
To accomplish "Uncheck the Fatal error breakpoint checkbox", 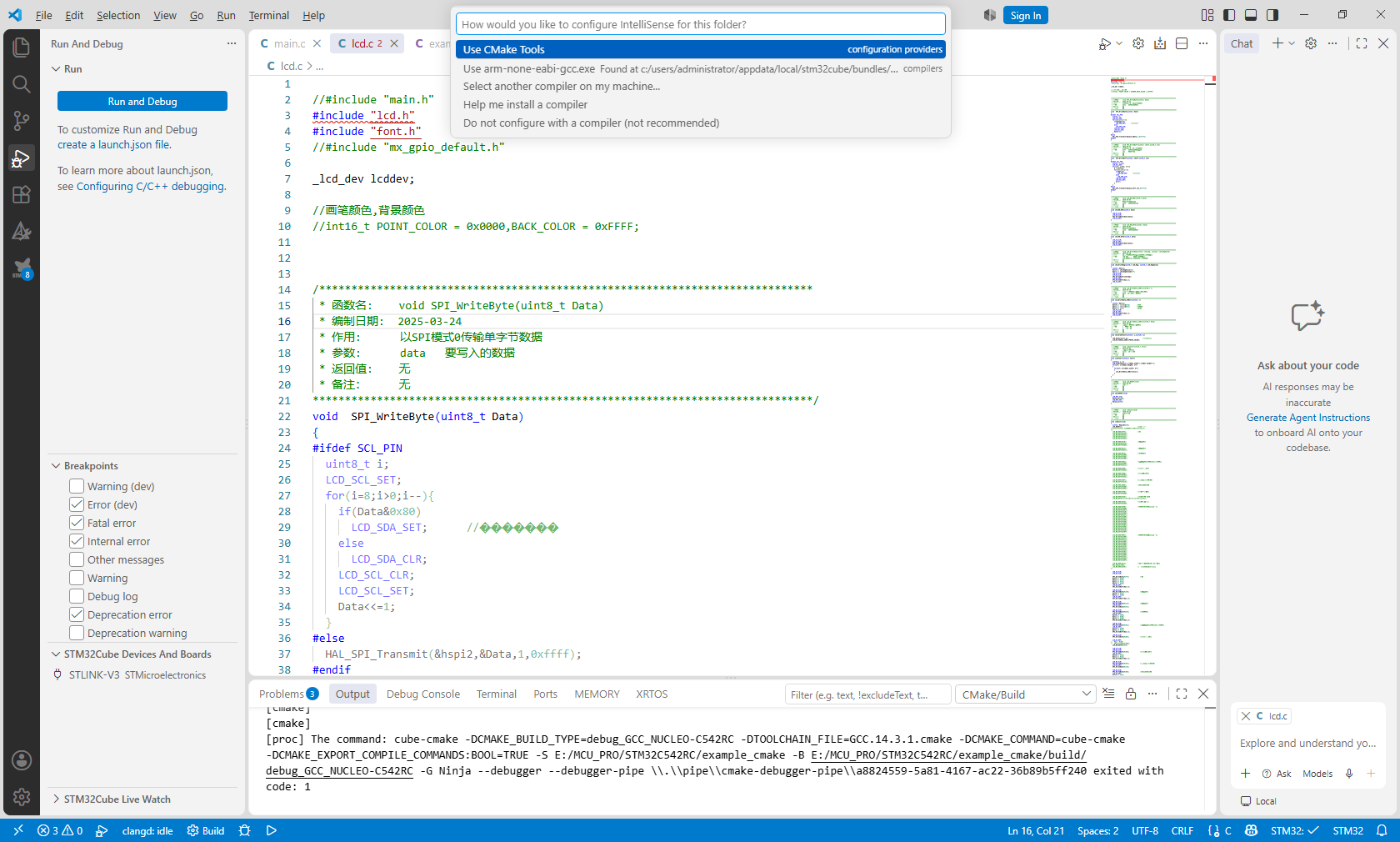I will click(77, 523).
